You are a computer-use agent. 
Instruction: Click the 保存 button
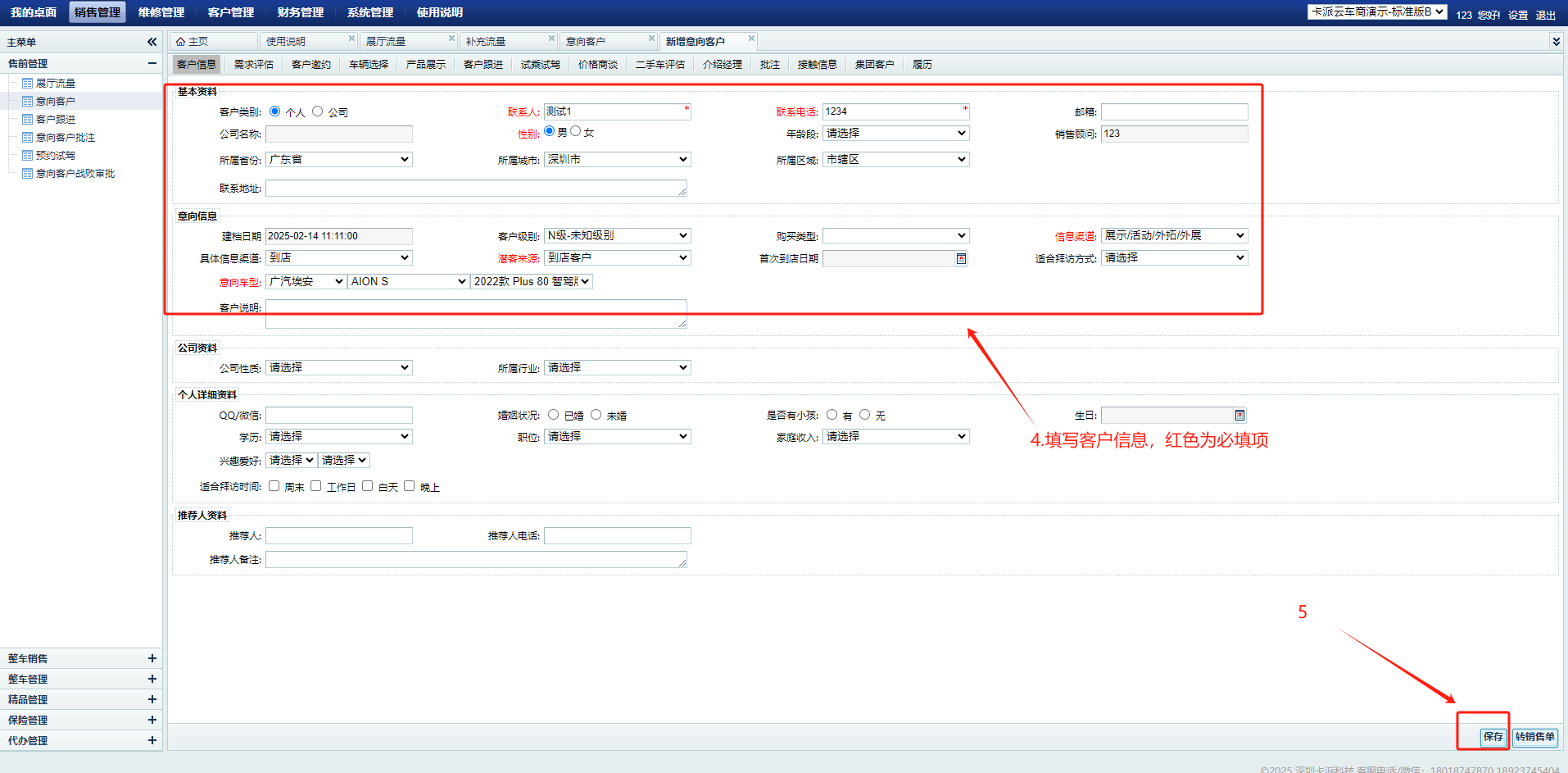pyautogui.click(x=1493, y=737)
